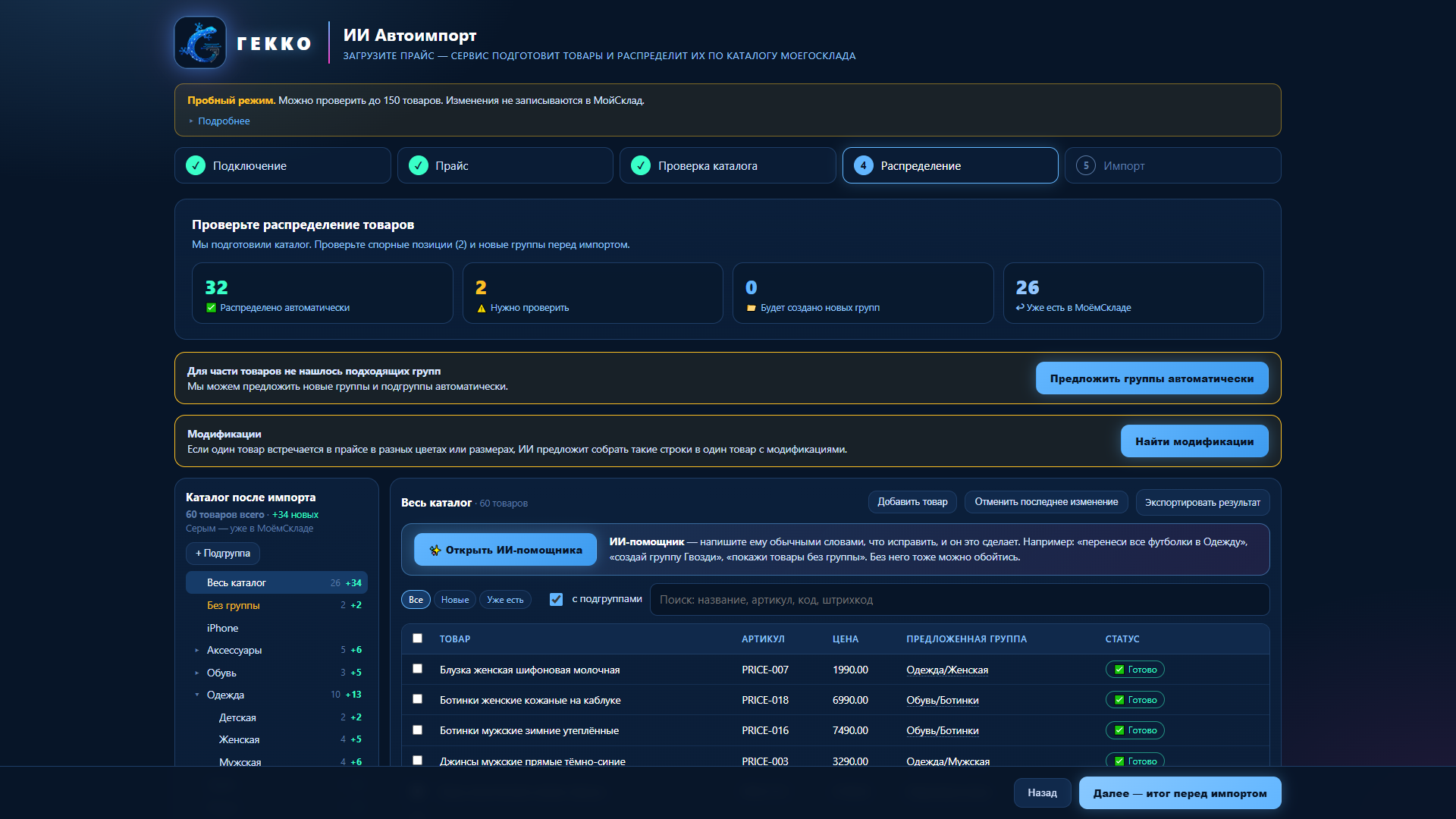Toggle the с подгруппами checkbox
This screenshot has height=819, width=1456.
[x=556, y=599]
